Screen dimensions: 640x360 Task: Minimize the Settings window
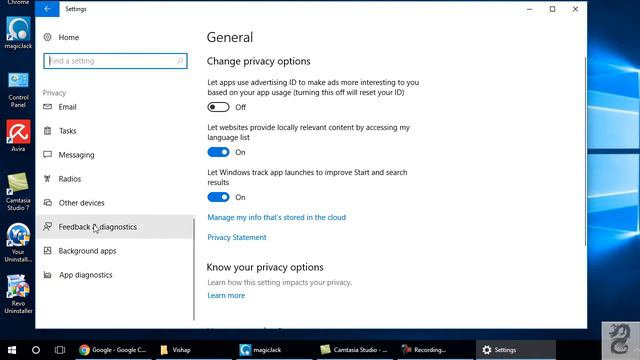529,9
